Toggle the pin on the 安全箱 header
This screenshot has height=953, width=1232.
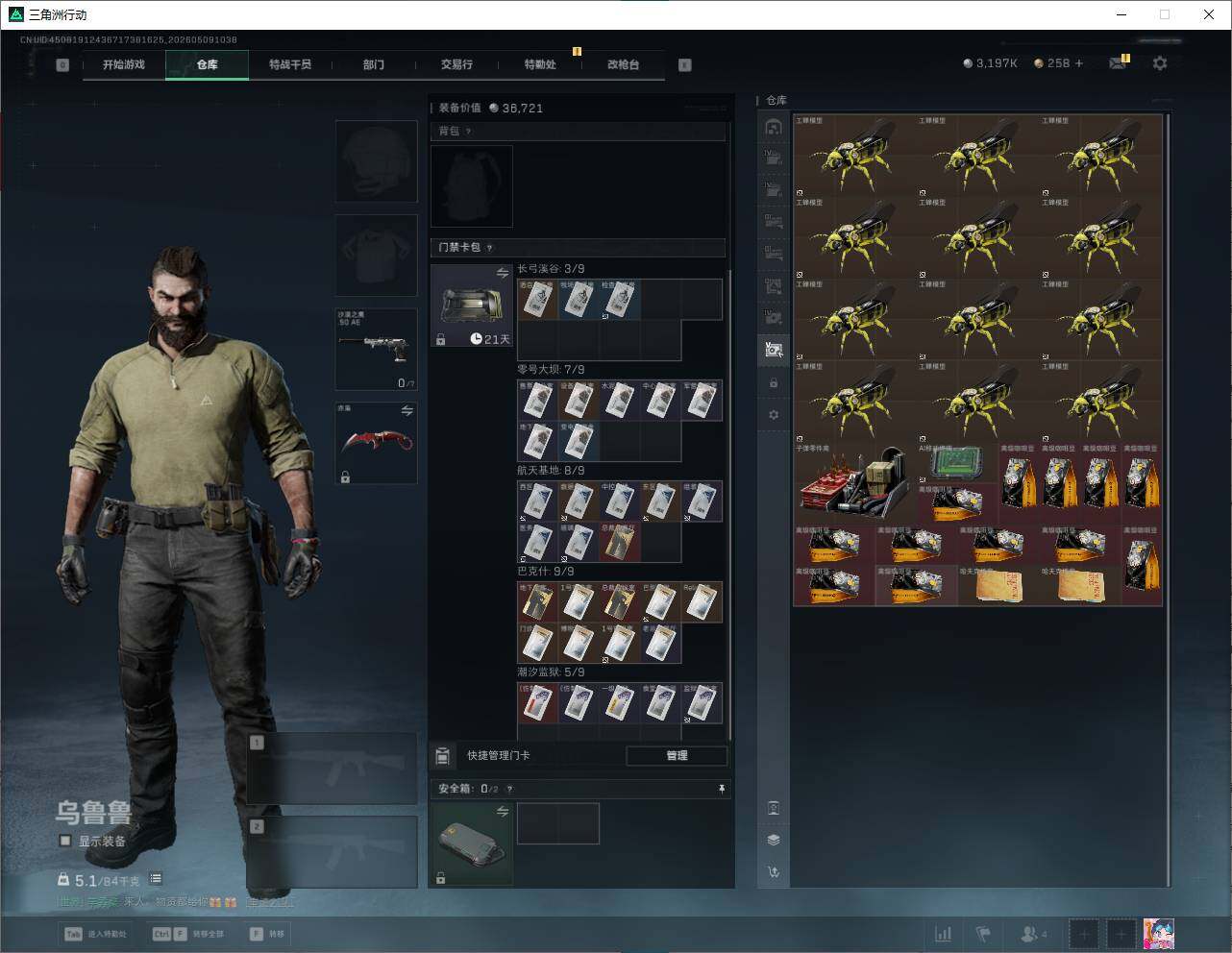pyautogui.click(x=722, y=789)
